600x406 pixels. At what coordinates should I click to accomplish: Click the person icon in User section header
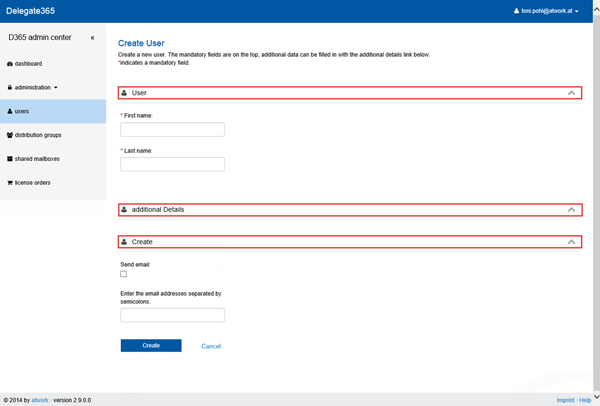(124, 92)
